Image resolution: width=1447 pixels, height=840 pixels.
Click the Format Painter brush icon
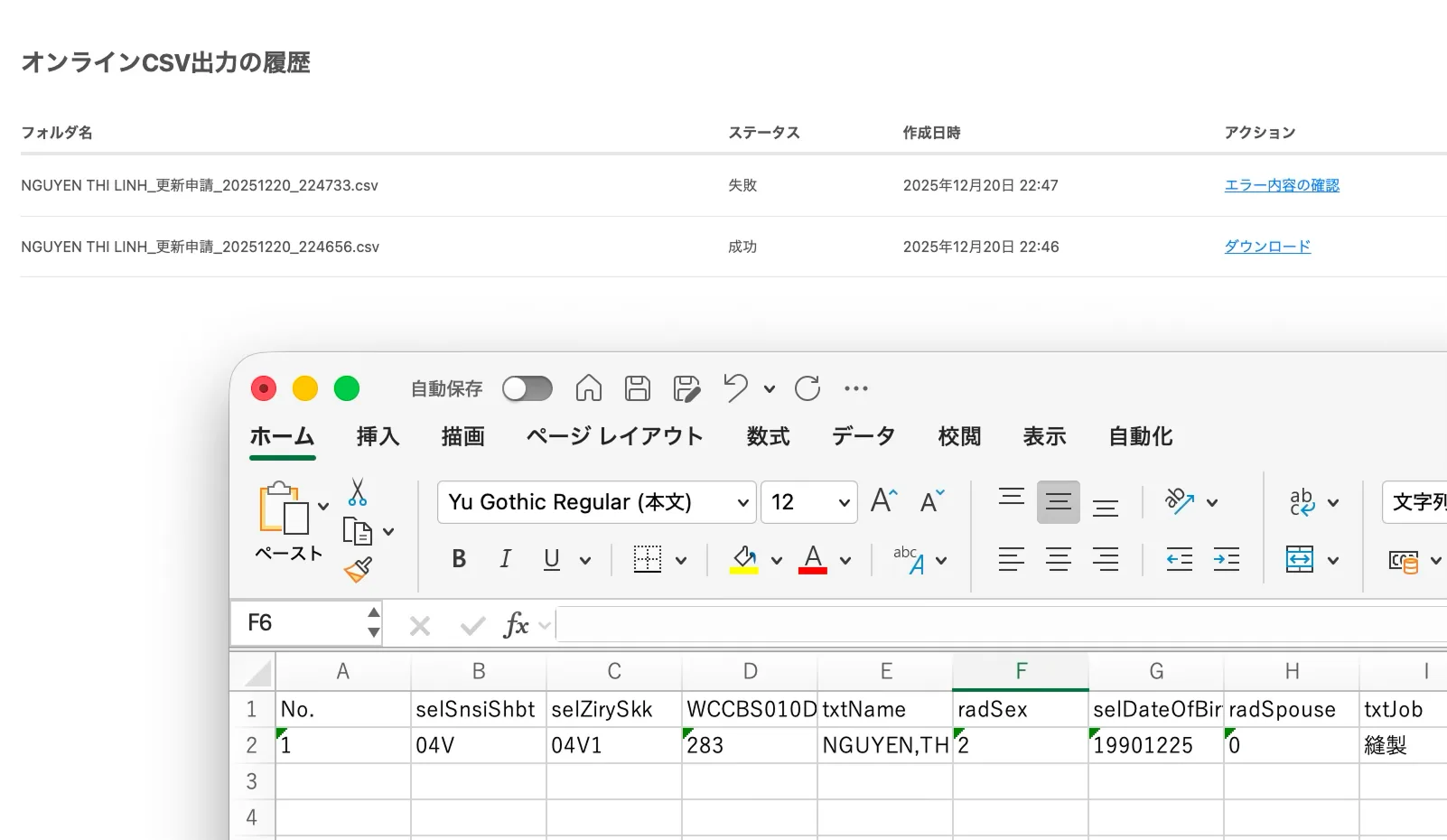(x=358, y=570)
